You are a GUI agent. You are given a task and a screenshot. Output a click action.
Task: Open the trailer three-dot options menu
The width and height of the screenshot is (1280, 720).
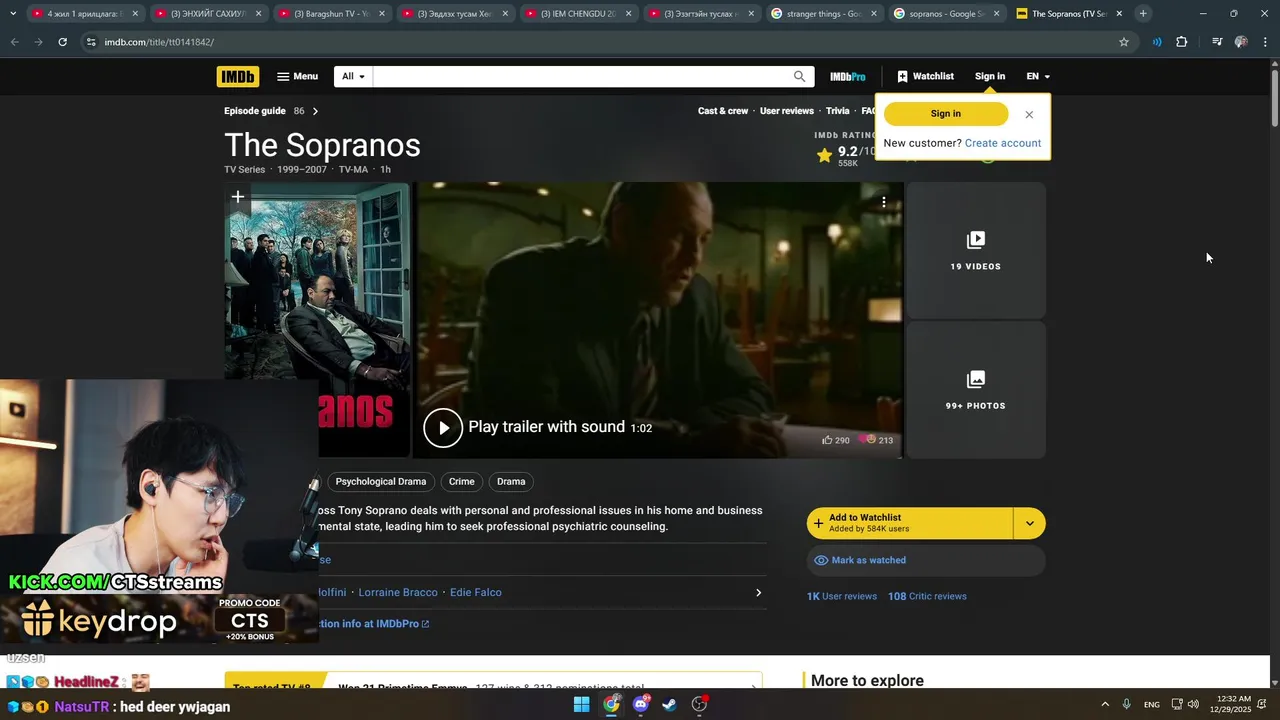[883, 202]
